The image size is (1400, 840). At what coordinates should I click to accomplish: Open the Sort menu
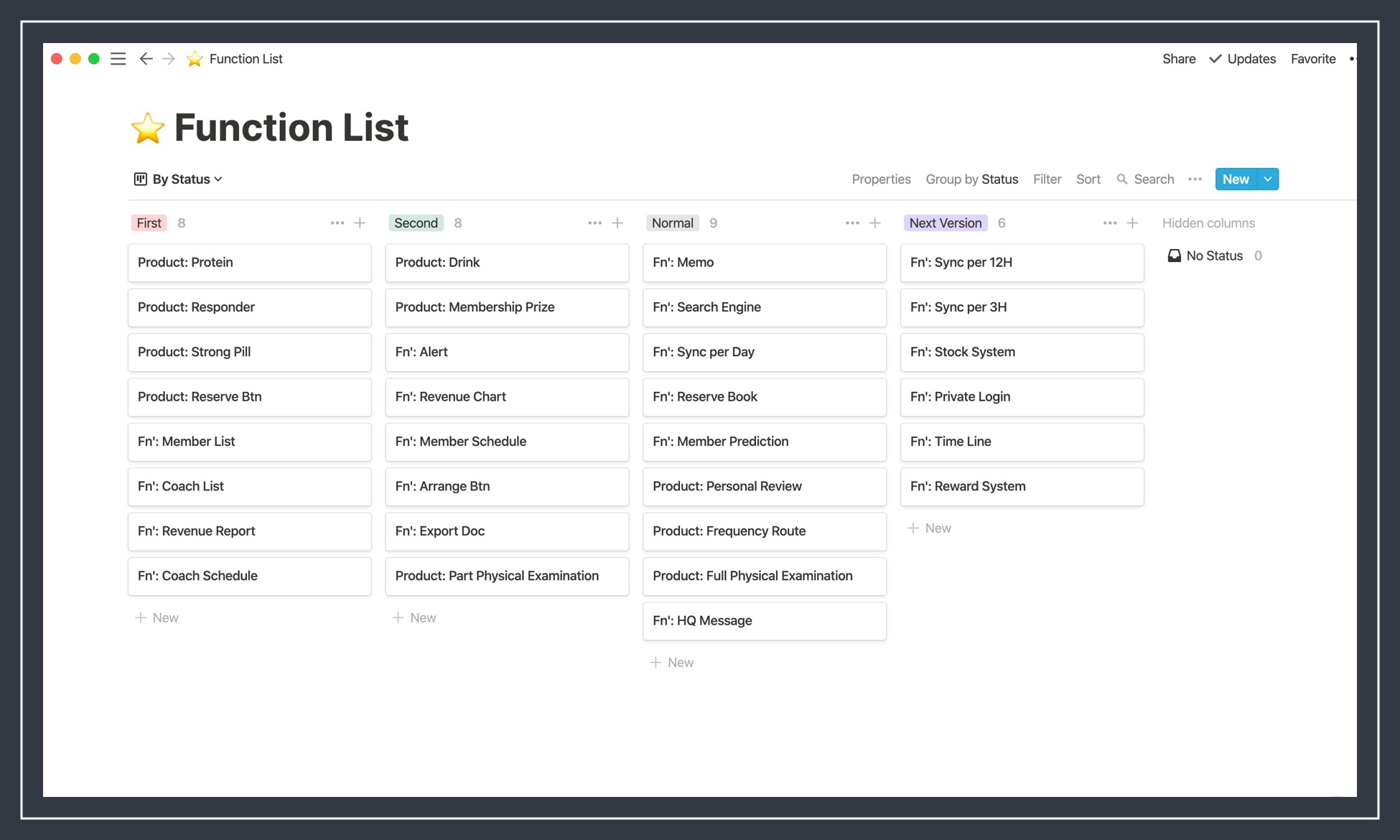[x=1088, y=179]
